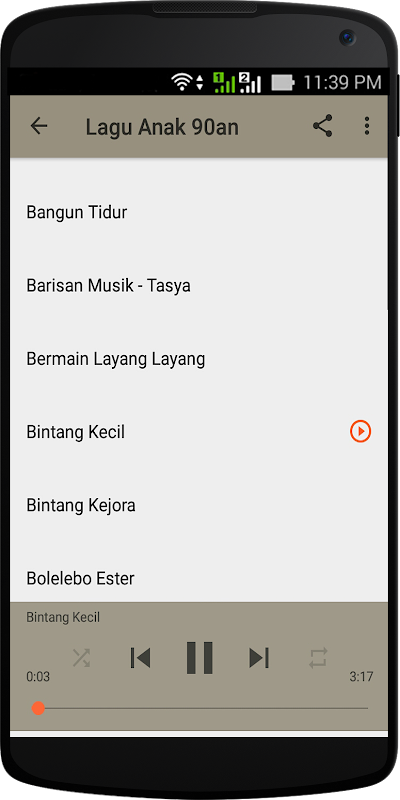Click the orange seek bar handle

[38, 708]
